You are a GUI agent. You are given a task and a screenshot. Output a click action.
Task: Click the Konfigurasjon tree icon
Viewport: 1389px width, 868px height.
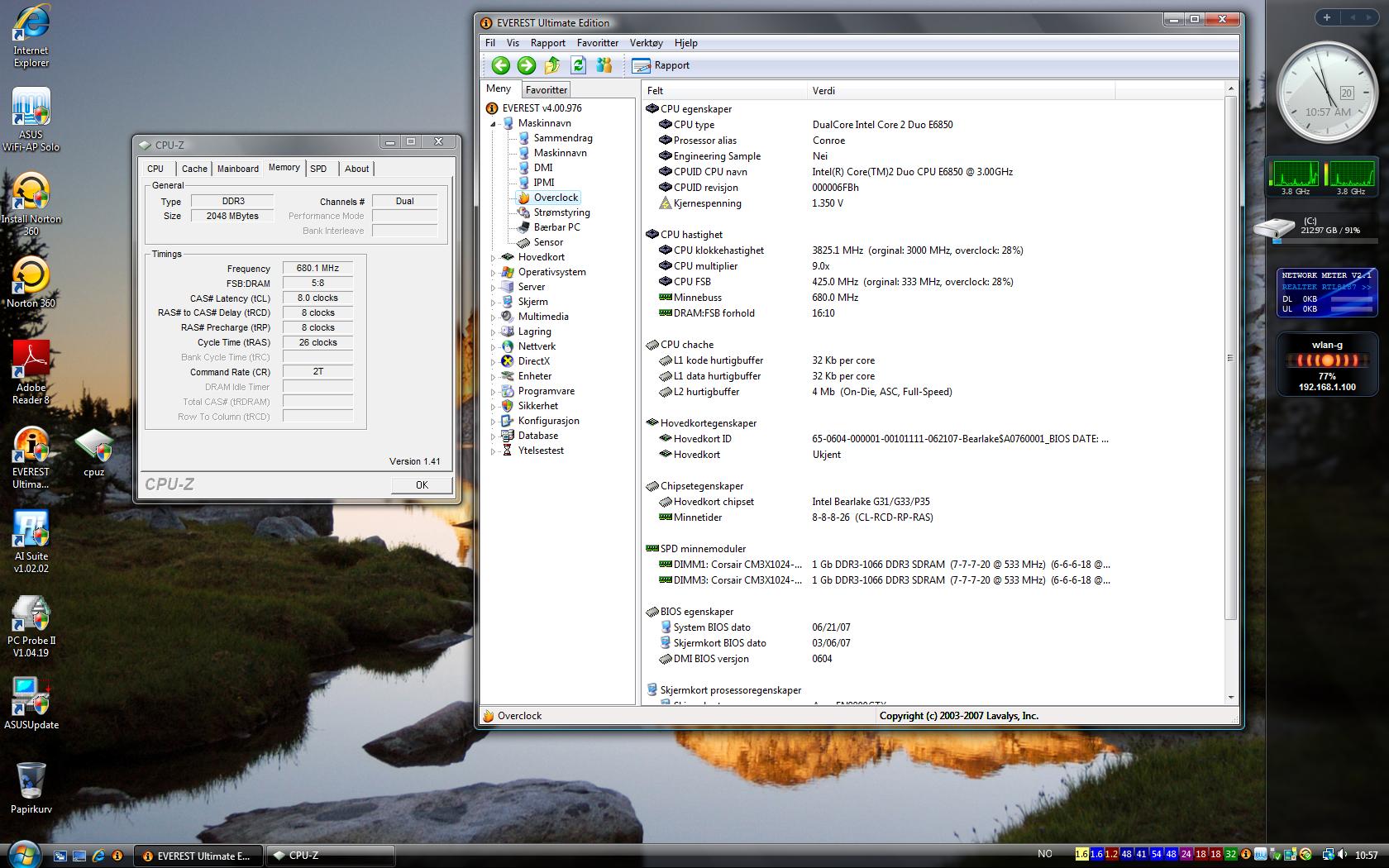click(508, 421)
